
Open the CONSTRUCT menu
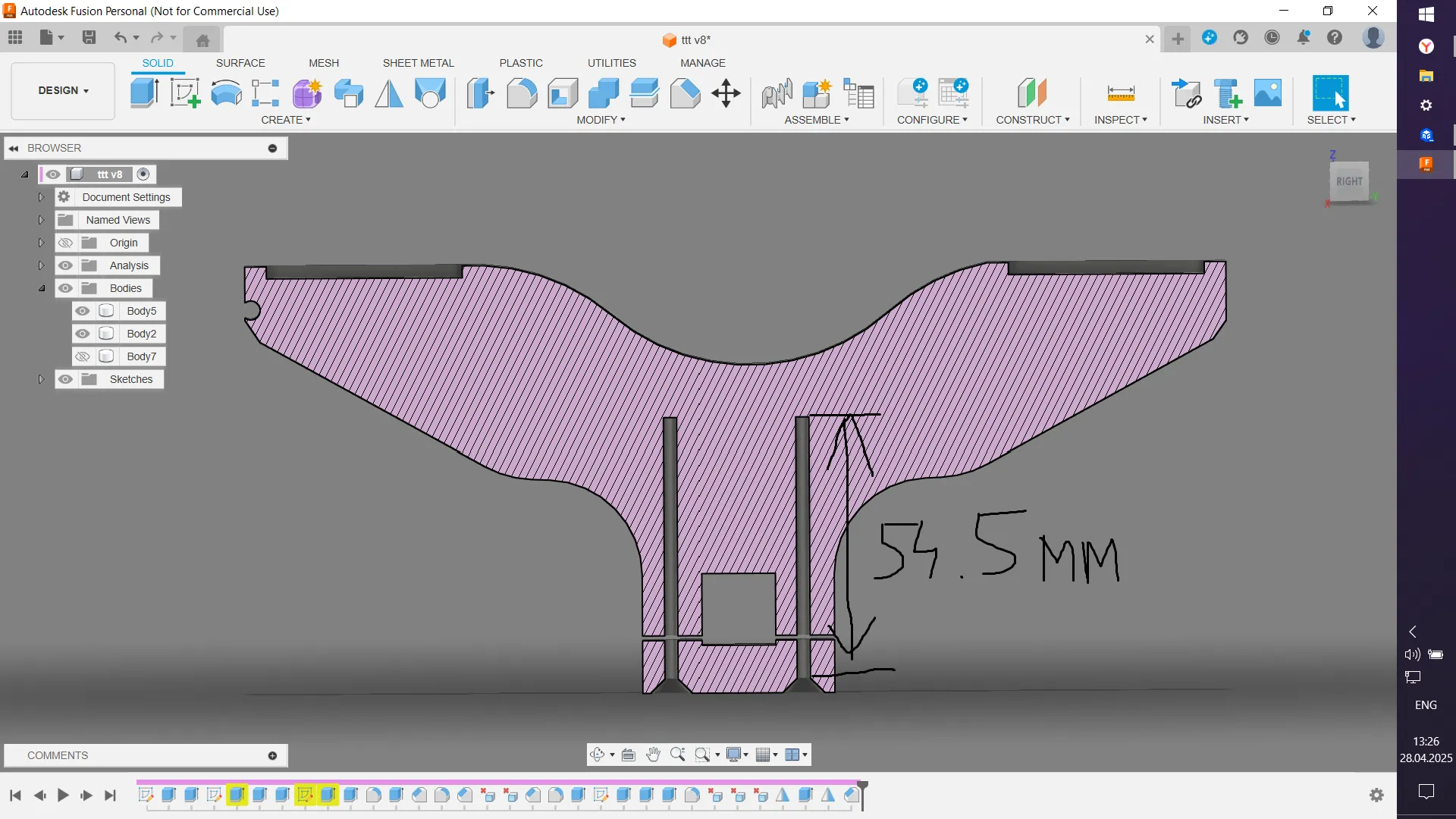1032,120
